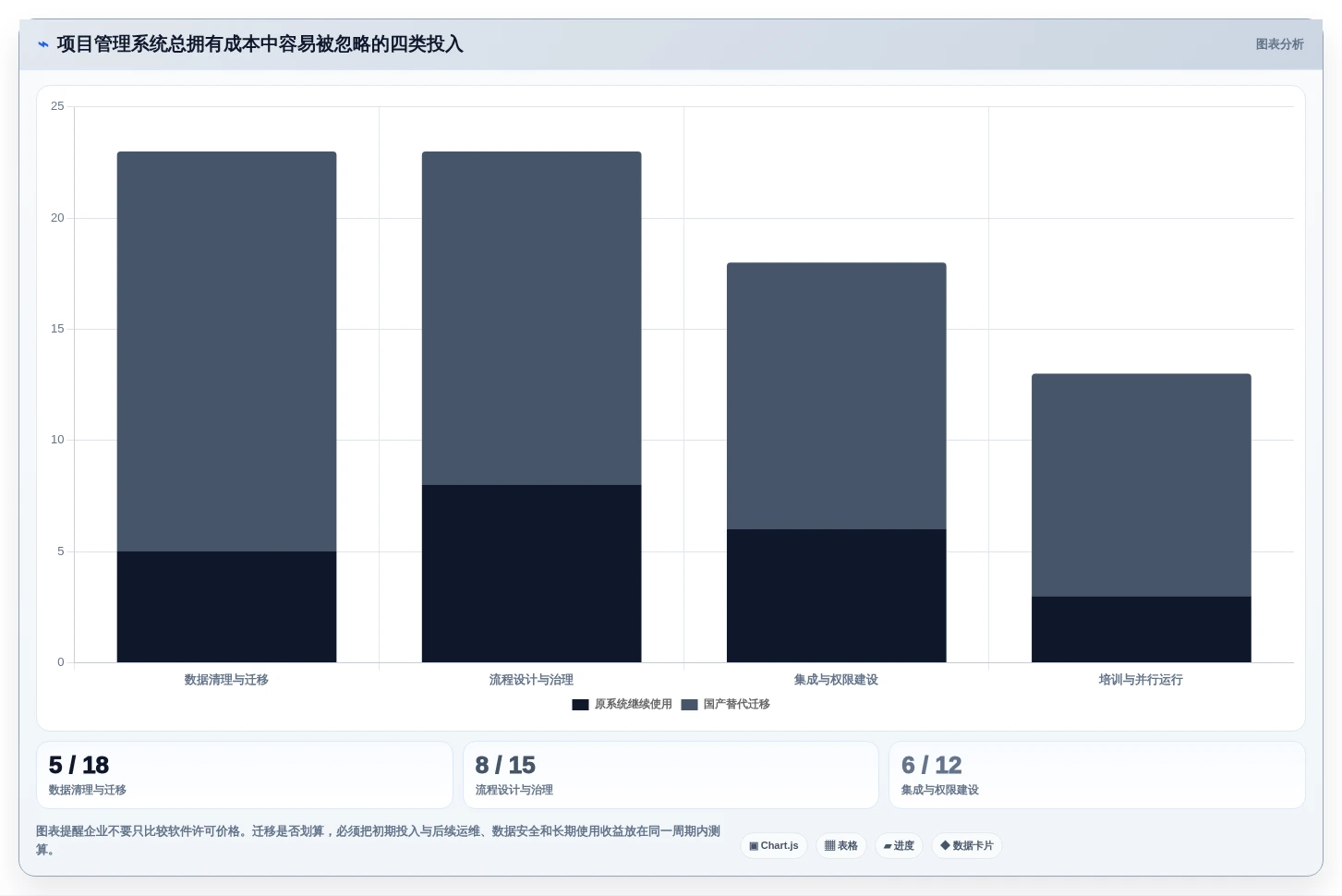Click the 数据清理与迁移 x-axis label
This screenshot has height=896, width=1342.
tap(226, 680)
